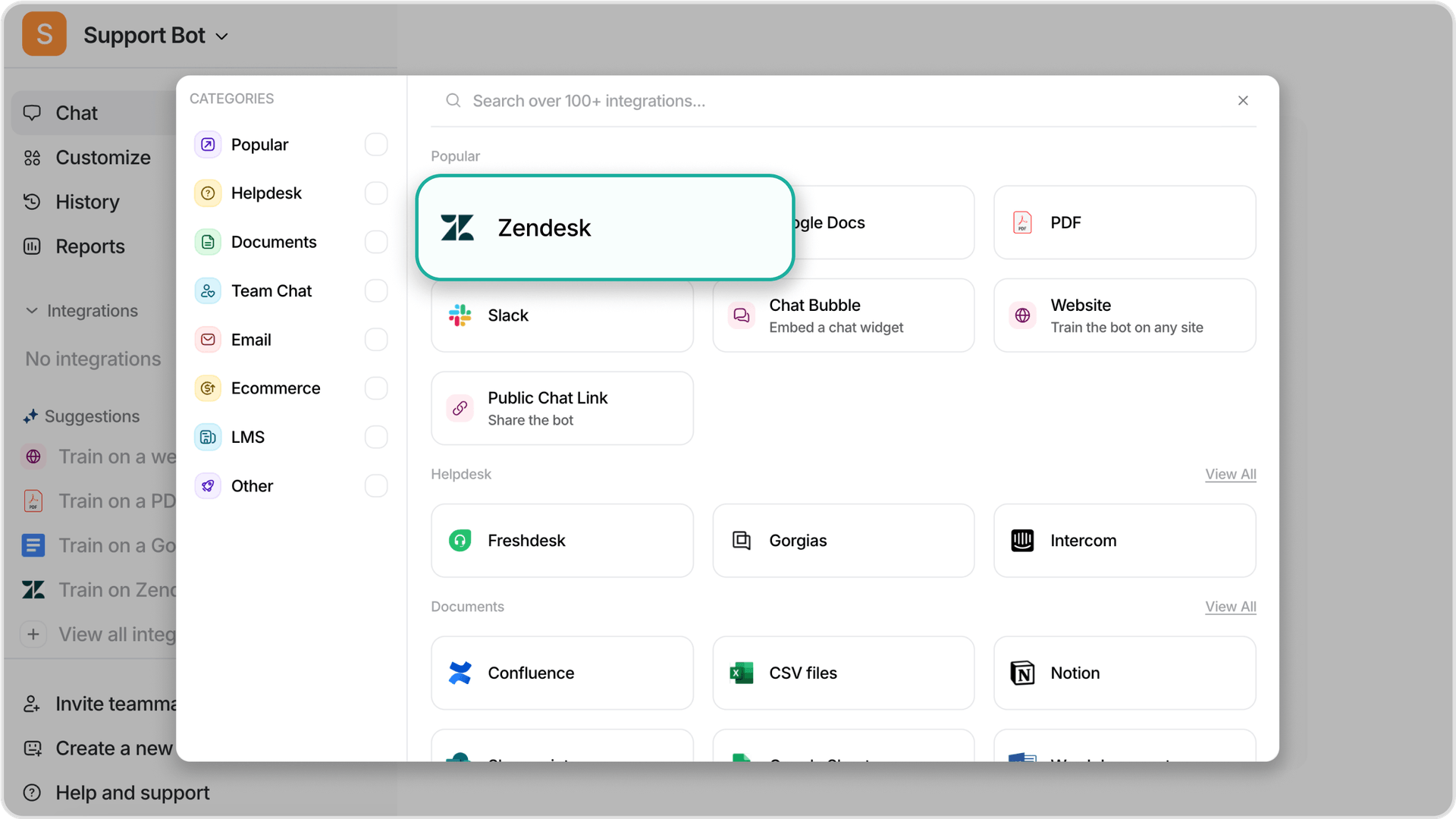1456x819 pixels.
Task: Click the CATEGORIES heading
Action: click(231, 99)
